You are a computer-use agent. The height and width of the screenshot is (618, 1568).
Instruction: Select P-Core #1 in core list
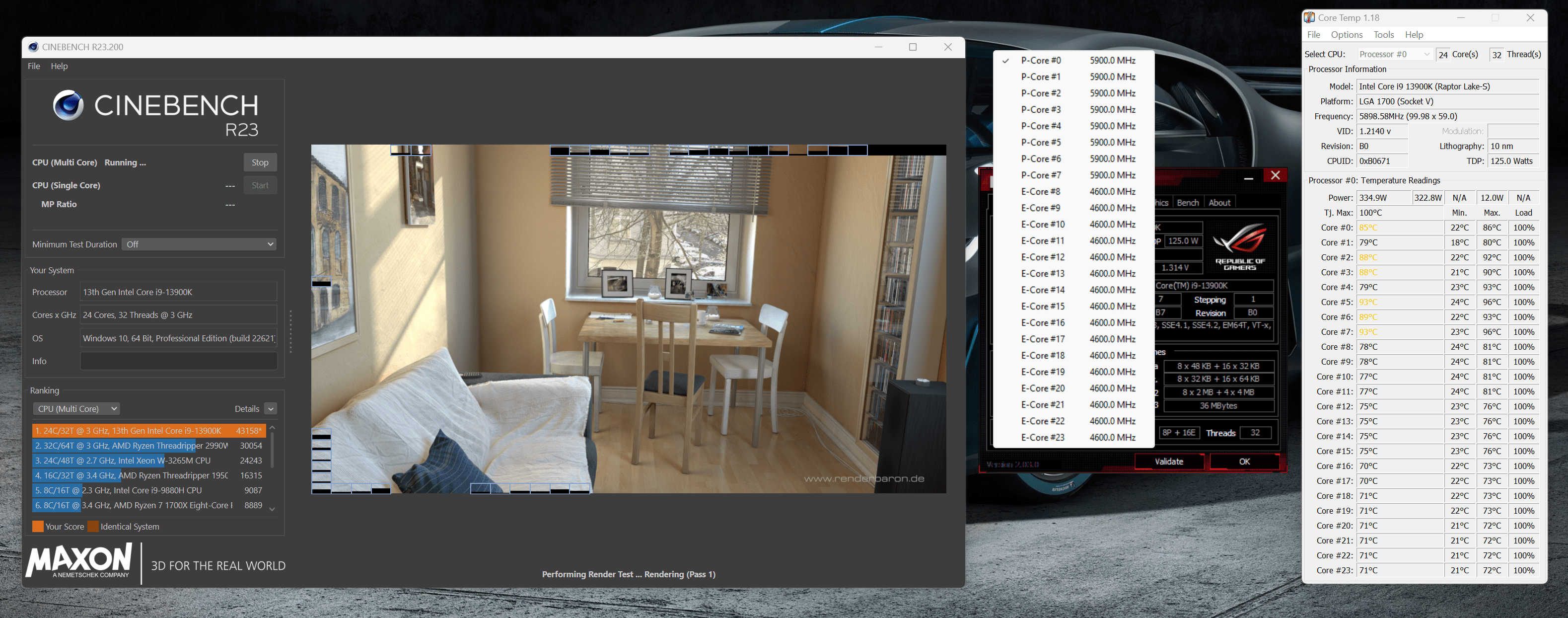click(1073, 77)
